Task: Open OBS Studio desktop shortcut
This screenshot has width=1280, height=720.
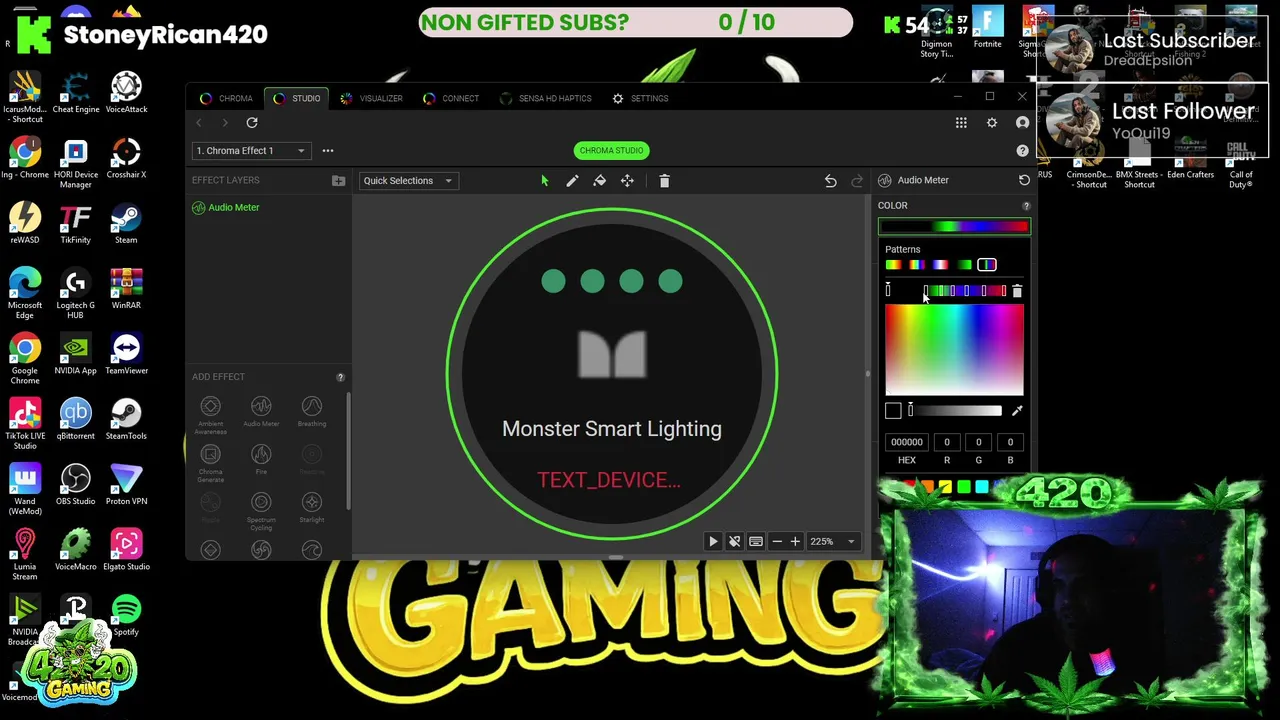Action: [76, 485]
